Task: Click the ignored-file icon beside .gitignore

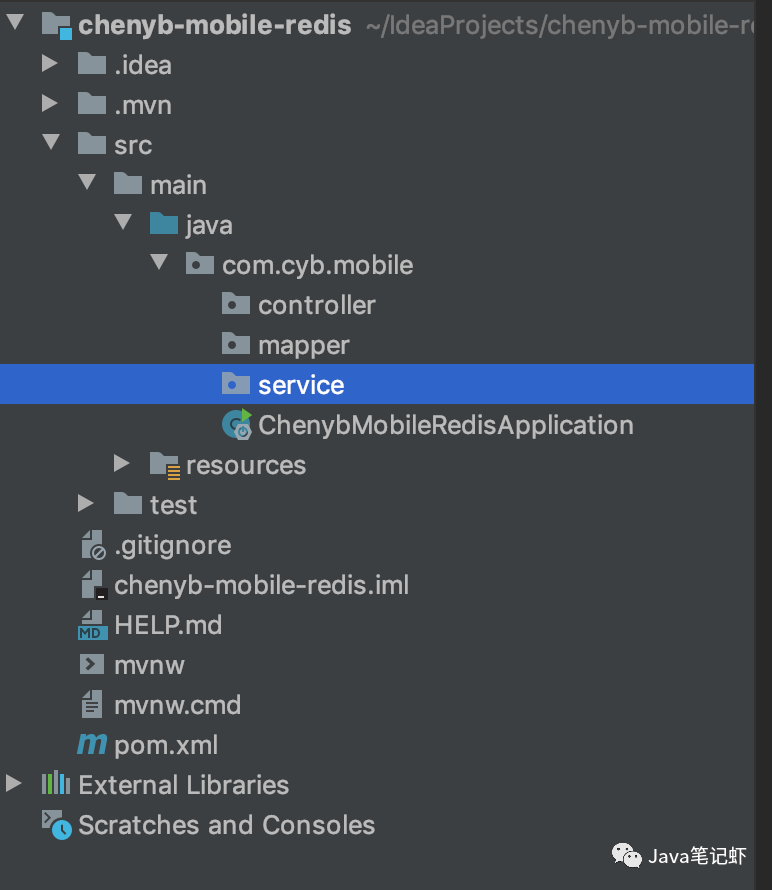Action: pos(91,544)
